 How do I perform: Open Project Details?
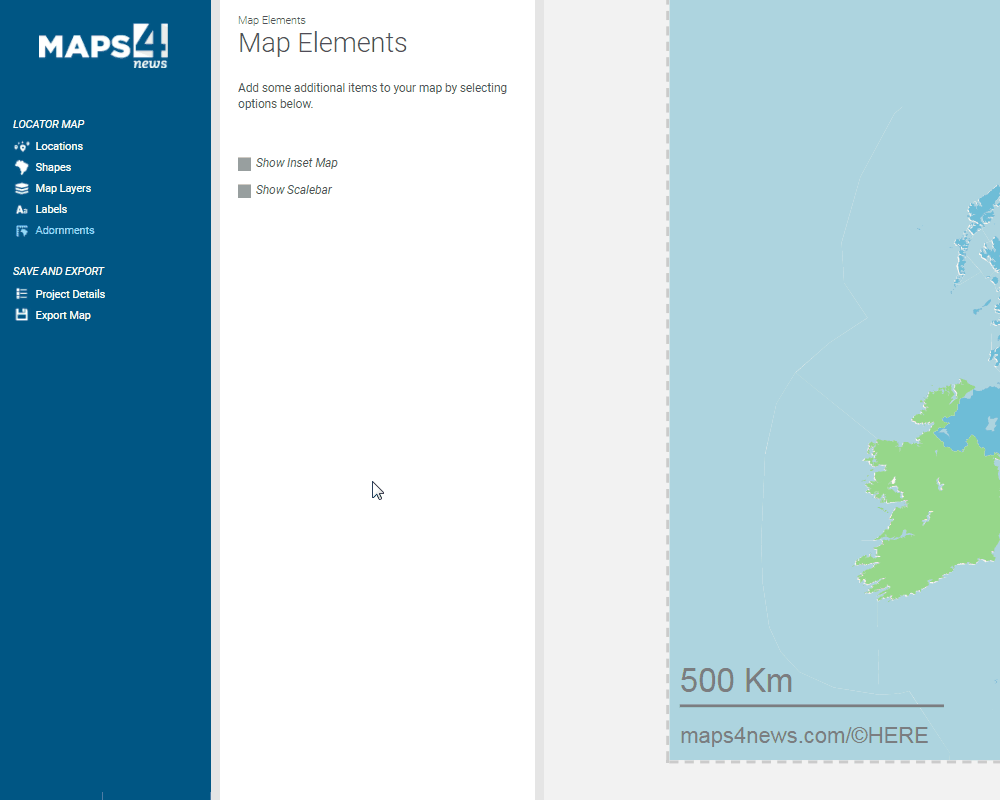pyautogui.click(x=70, y=294)
